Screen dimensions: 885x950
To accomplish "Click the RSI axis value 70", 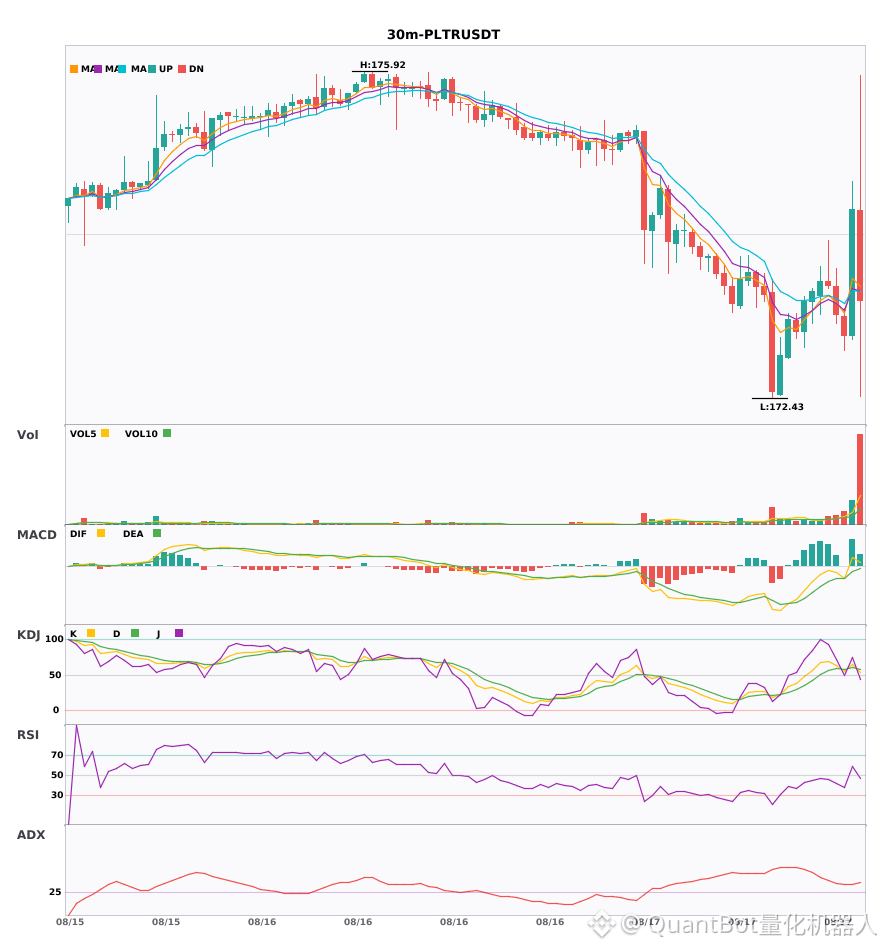I will [x=57, y=755].
